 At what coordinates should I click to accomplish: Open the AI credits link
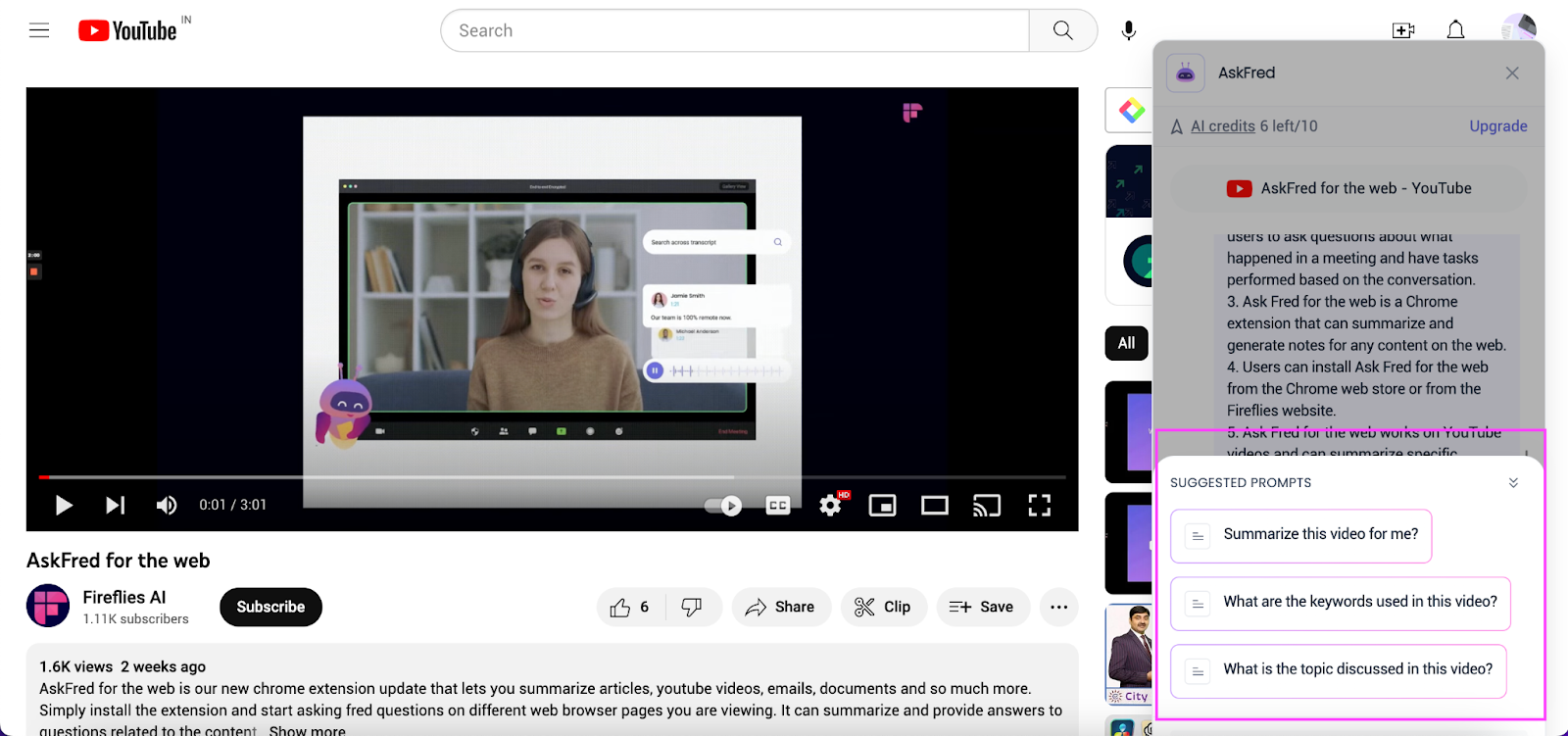tap(1223, 125)
